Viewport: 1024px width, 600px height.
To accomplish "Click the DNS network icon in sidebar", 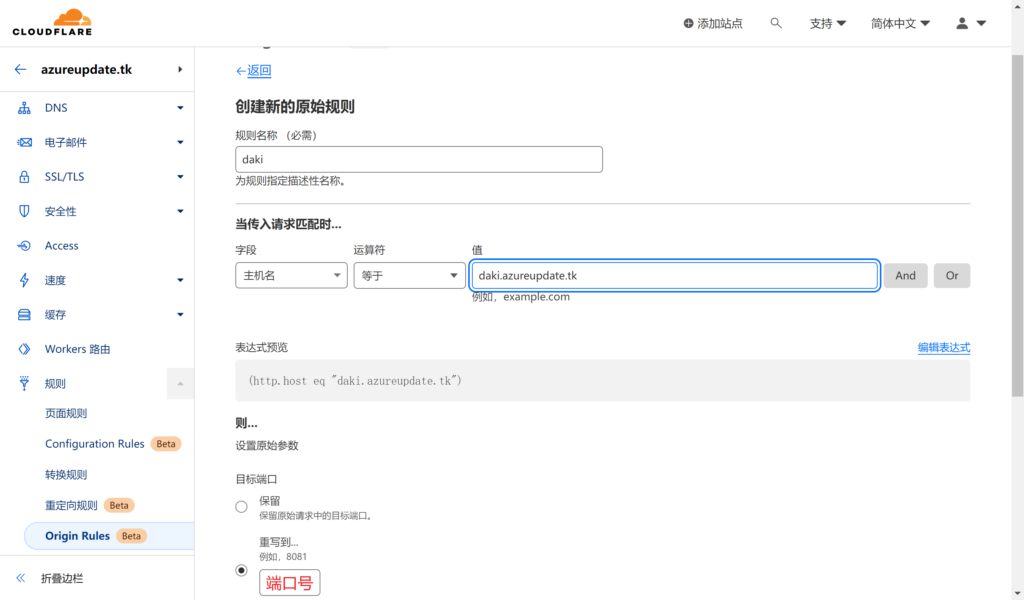I will point(24,108).
